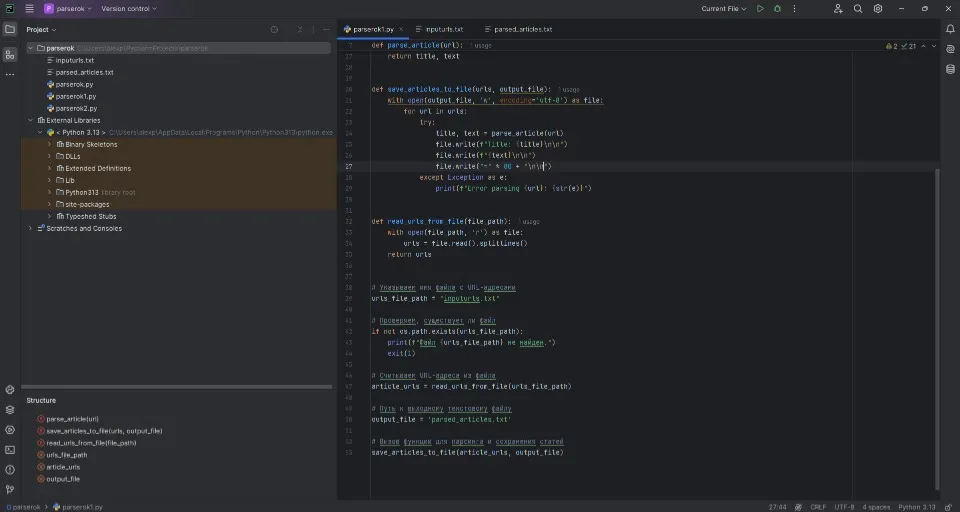960x512 pixels.
Task: Open the Terminal tool window
Action: tap(10, 450)
